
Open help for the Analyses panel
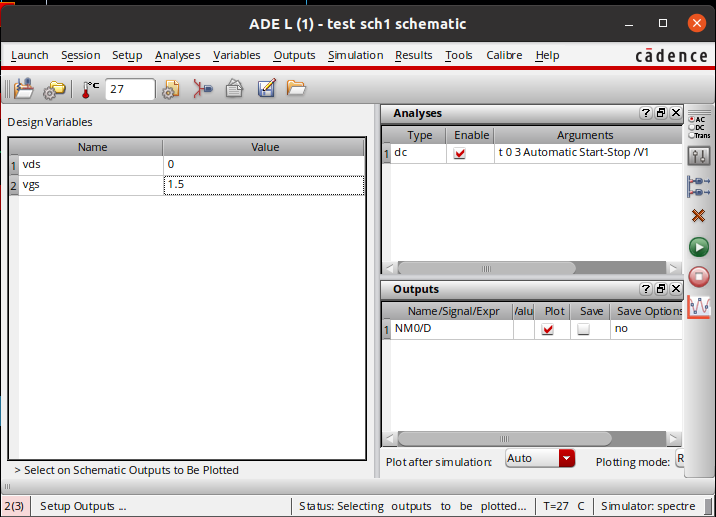point(645,113)
